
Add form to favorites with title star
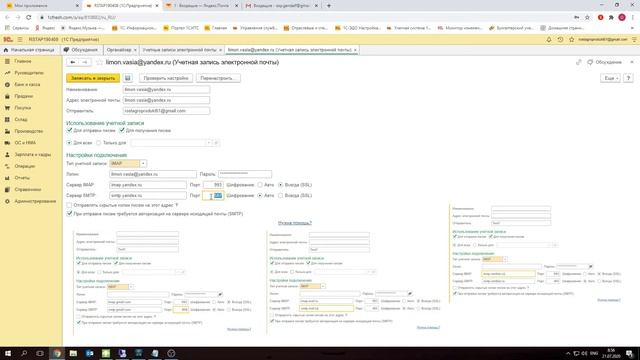coord(99,62)
